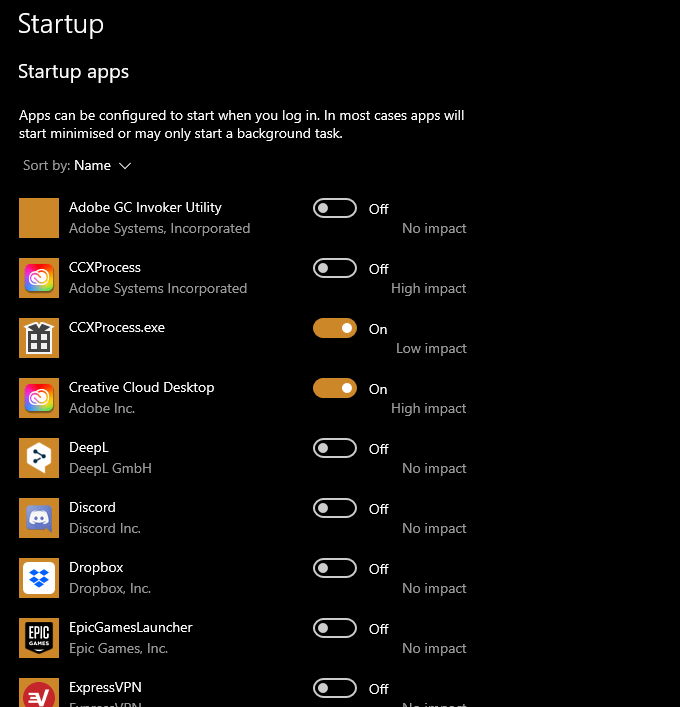This screenshot has height=707, width=680.
Task: Click the chevron next to Sort by Name
Action: [125, 166]
